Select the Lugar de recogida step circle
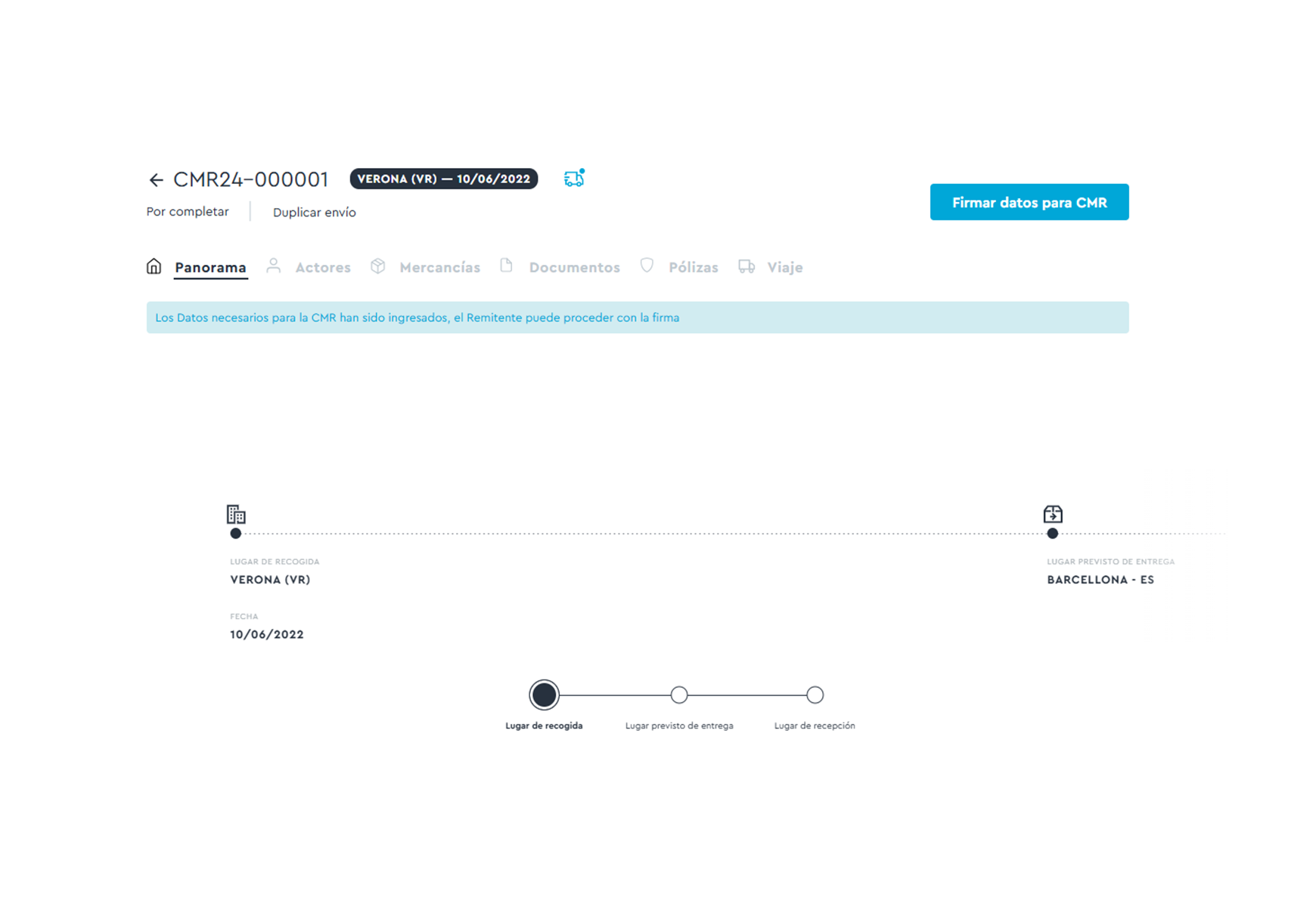Image resolution: width=1316 pixels, height=908 pixels. 544,695
